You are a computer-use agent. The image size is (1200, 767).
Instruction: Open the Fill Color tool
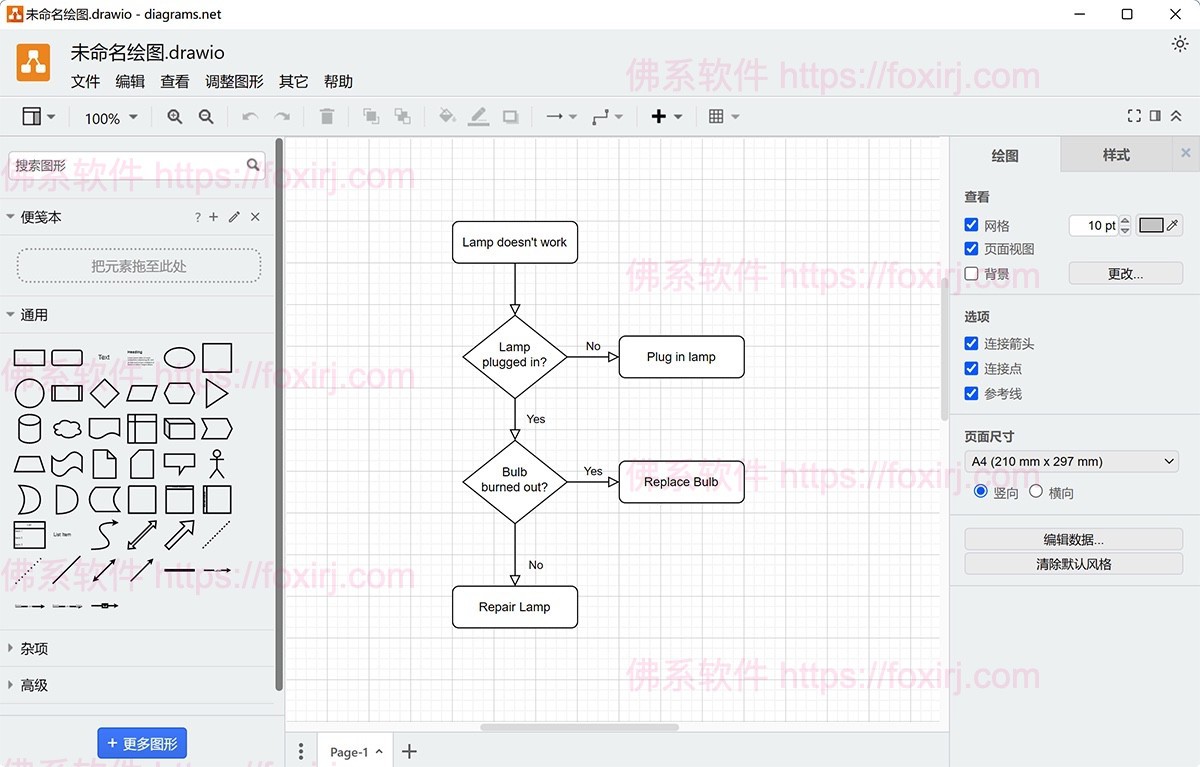447,117
